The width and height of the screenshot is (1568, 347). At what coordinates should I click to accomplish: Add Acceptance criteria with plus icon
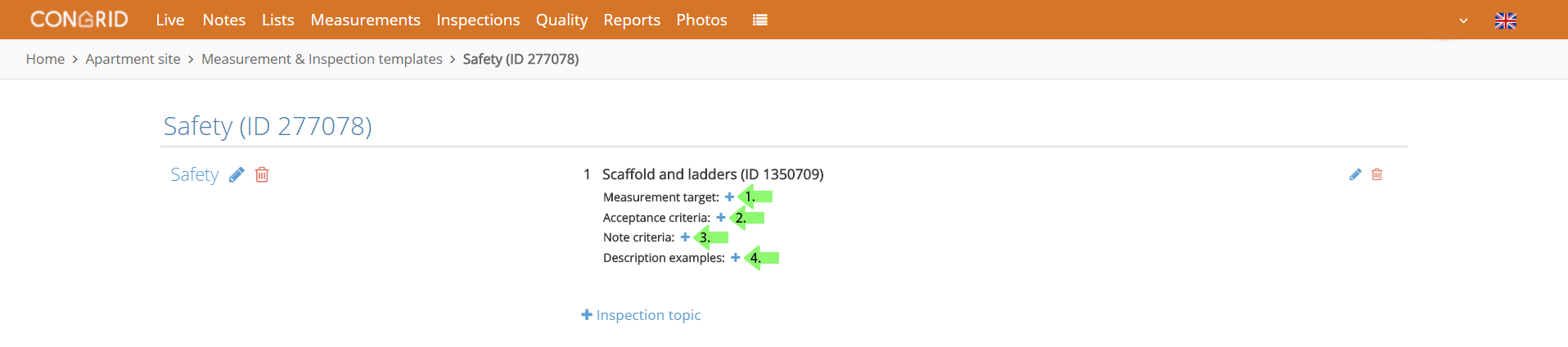(721, 218)
